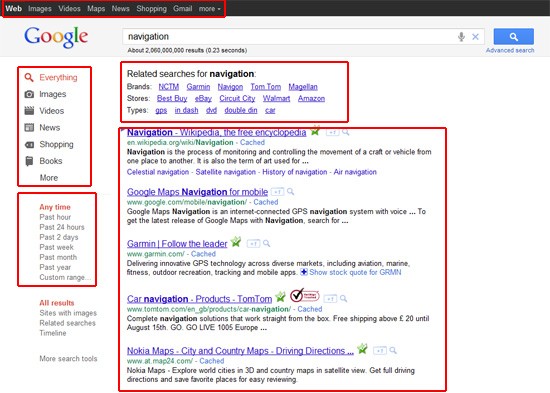
Task: Click the News newspaper icon in sidebar
Action: [29, 127]
